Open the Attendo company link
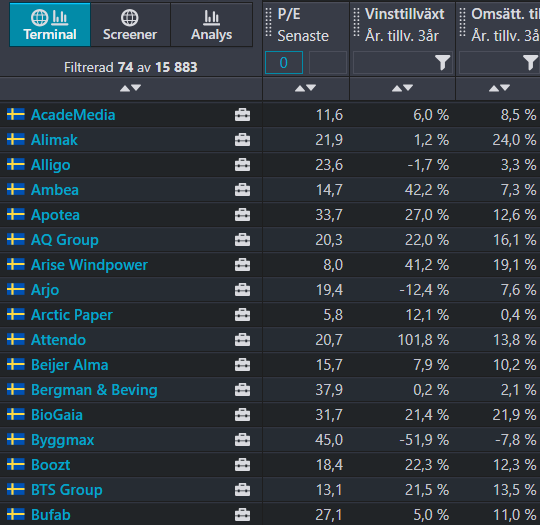 tap(58, 340)
